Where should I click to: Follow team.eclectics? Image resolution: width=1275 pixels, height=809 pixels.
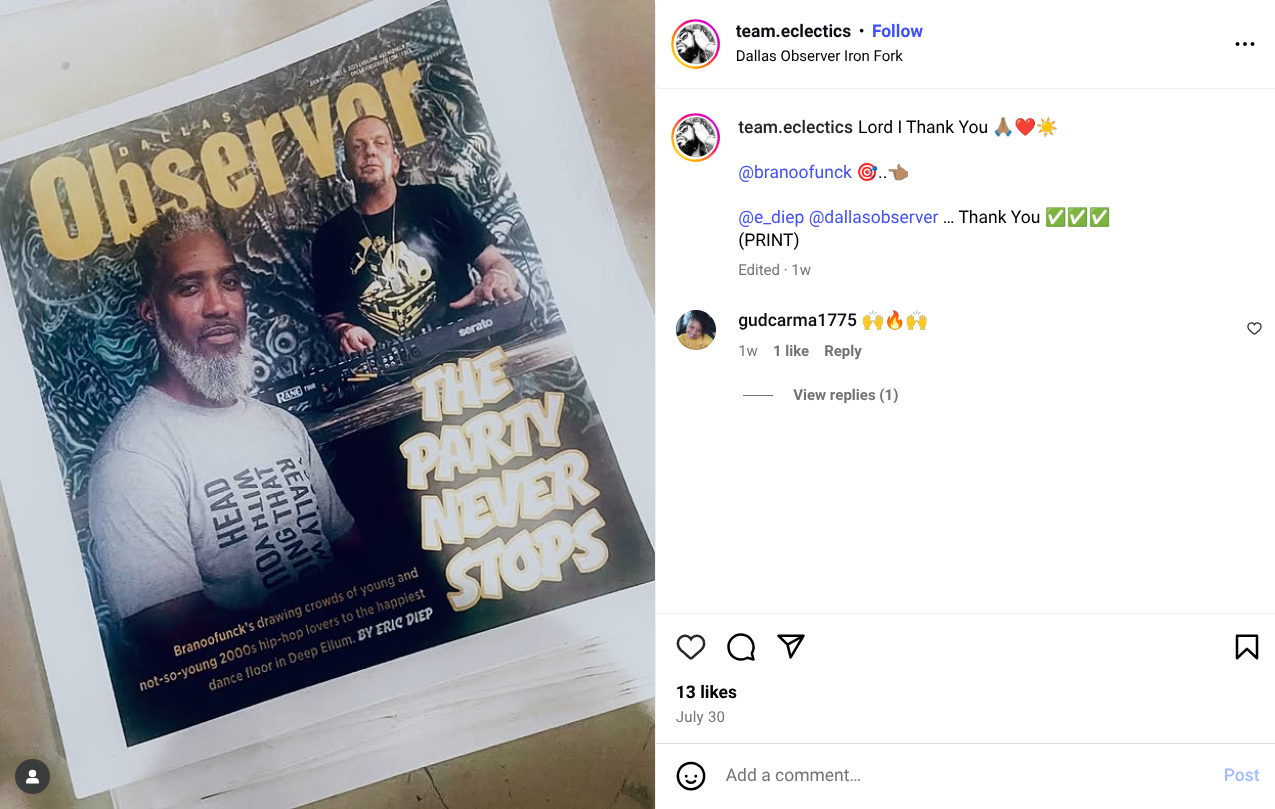tap(897, 31)
